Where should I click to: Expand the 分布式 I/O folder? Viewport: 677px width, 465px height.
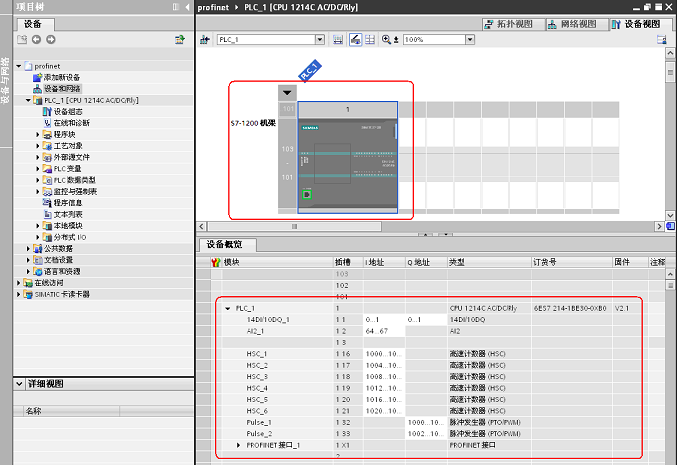point(38,237)
